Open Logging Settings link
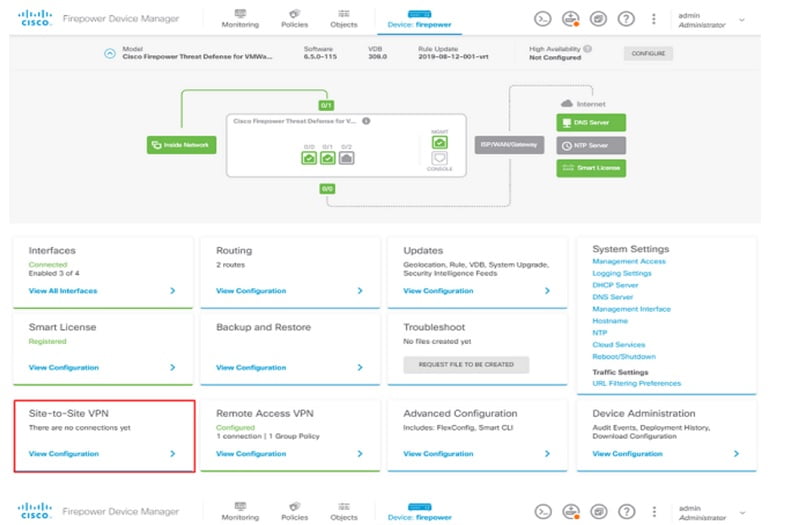Image resolution: width=800 pixels, height=525 pixels. [x=621, y=273]
